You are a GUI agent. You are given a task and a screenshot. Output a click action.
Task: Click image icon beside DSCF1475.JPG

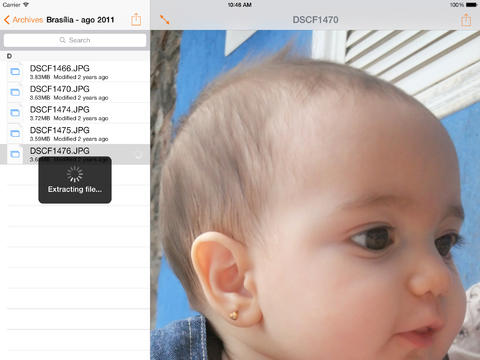(15, 134)
